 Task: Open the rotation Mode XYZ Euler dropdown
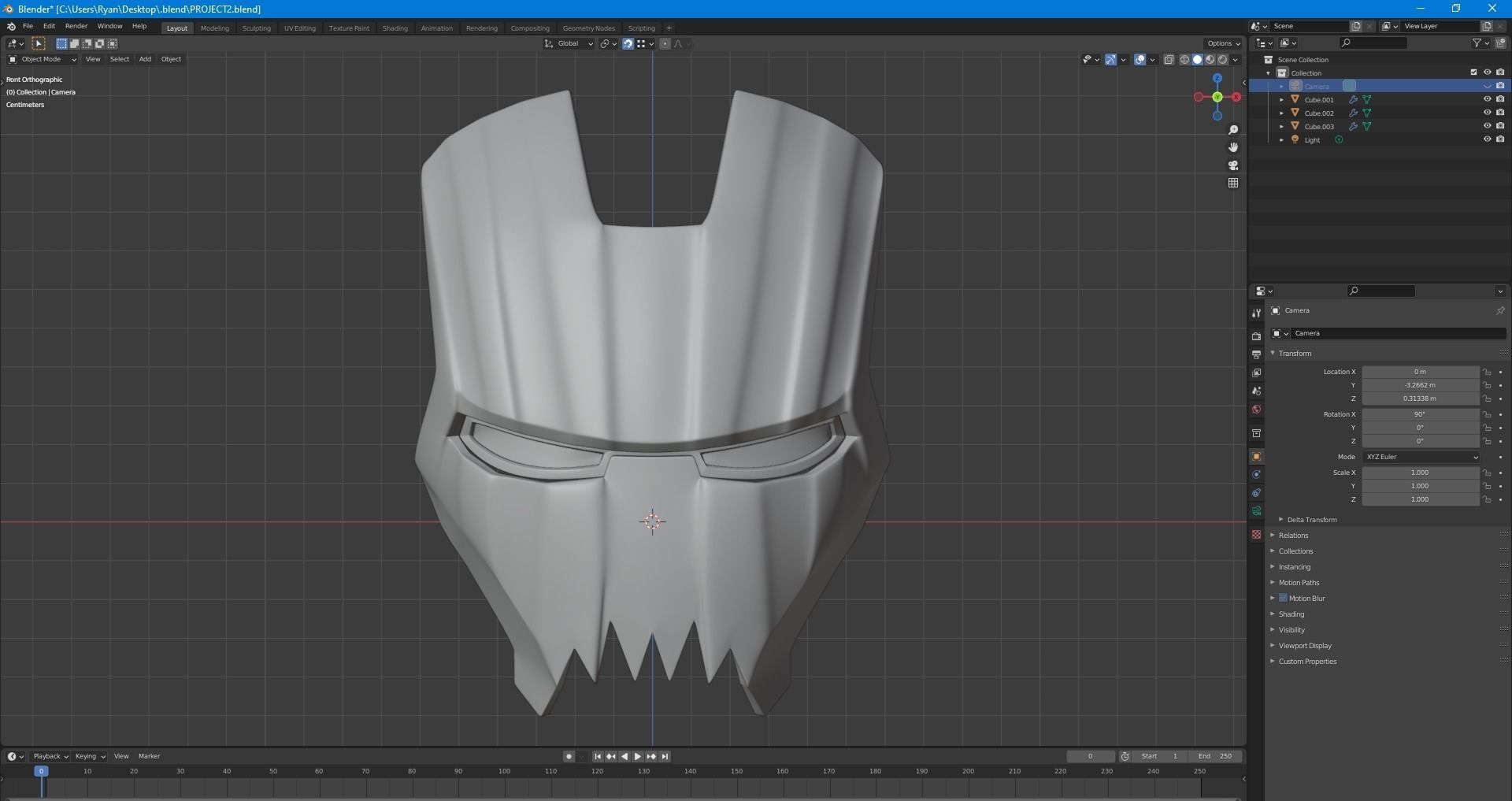coord(1421,457)
